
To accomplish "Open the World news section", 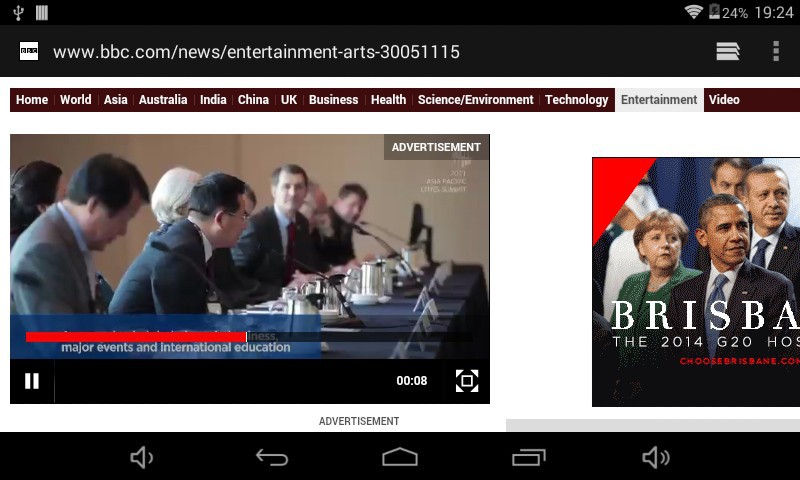I will (75, 100).
